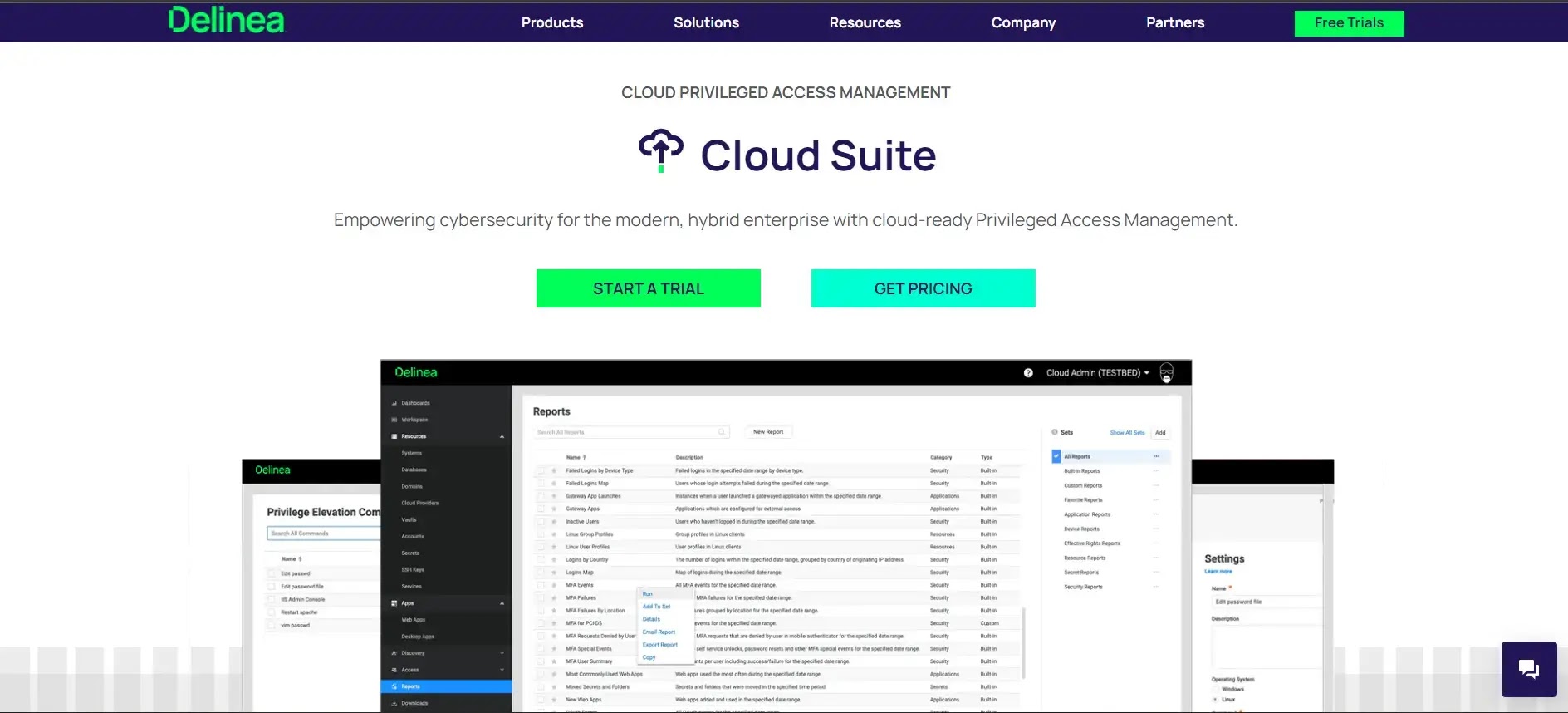1568x713 pixels.
Task: Check the Edit passwd command checkbox
Action: point(272,573)
